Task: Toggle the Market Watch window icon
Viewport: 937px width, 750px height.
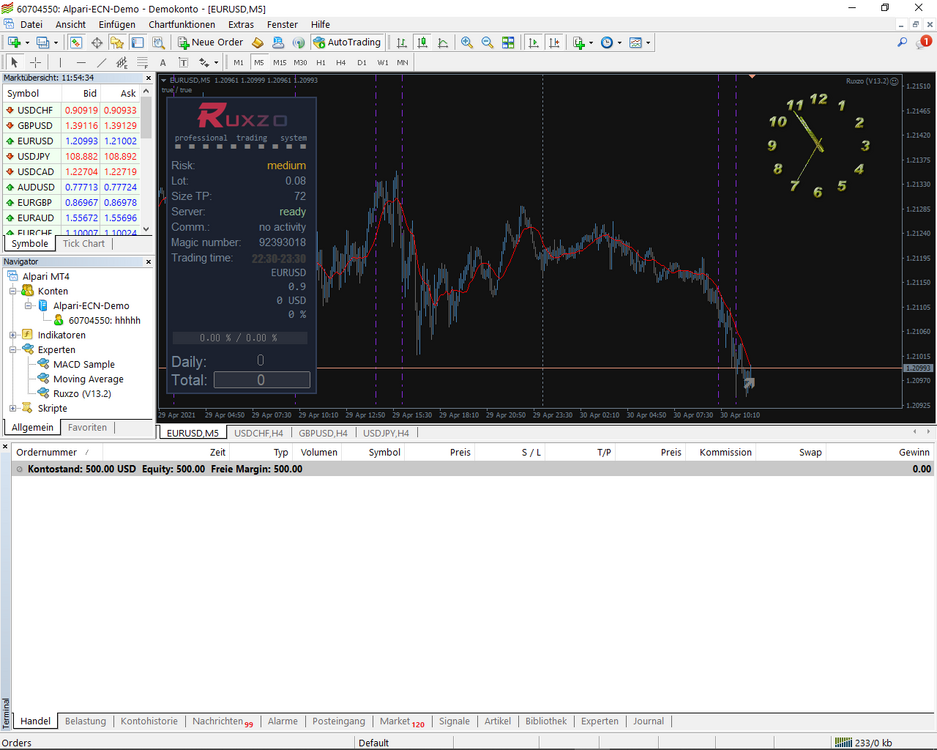Action: tap(76, 42)
